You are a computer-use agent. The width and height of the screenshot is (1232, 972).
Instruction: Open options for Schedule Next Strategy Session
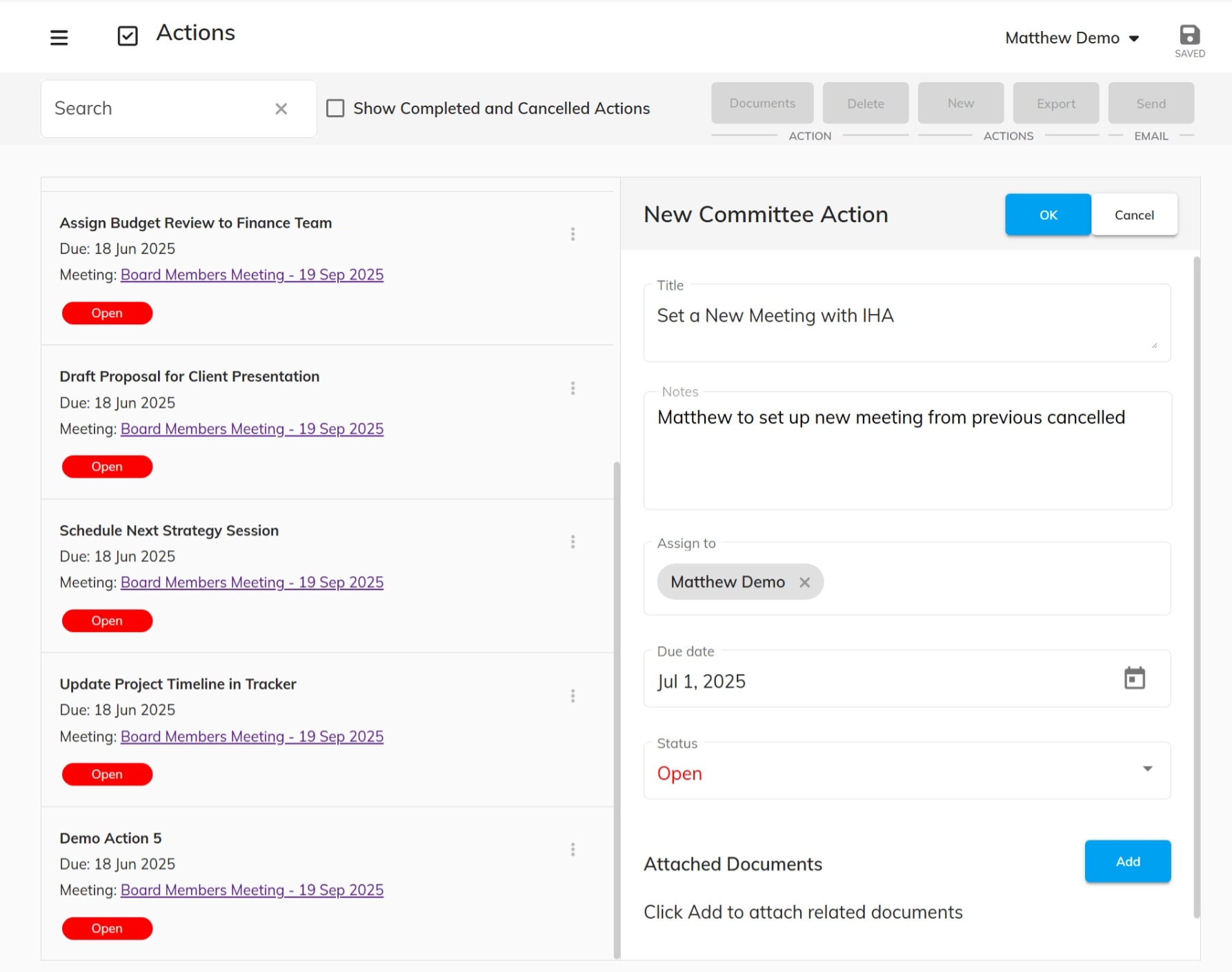point(573,542)
